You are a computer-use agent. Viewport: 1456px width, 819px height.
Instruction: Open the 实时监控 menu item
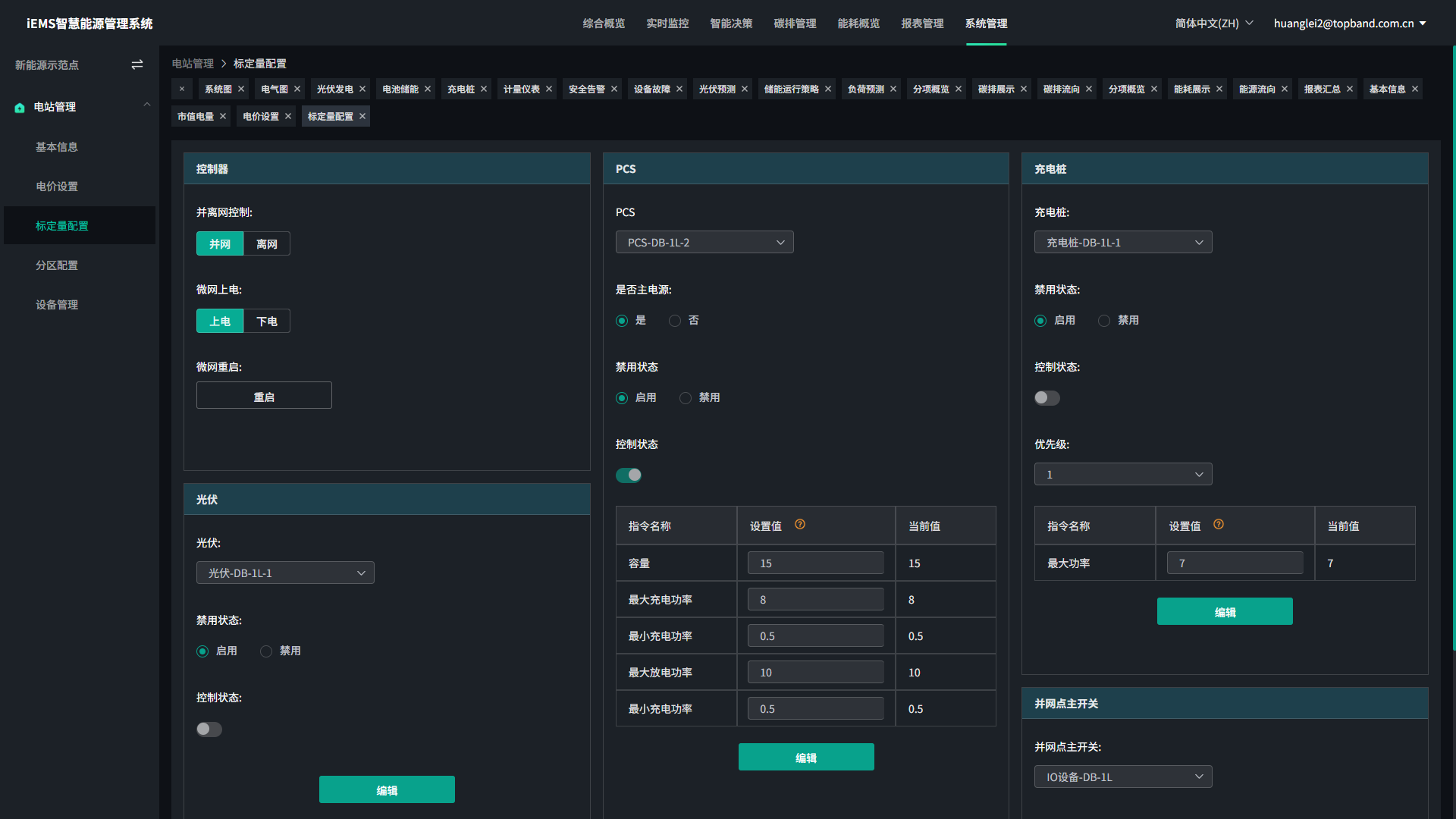(667, 24)
